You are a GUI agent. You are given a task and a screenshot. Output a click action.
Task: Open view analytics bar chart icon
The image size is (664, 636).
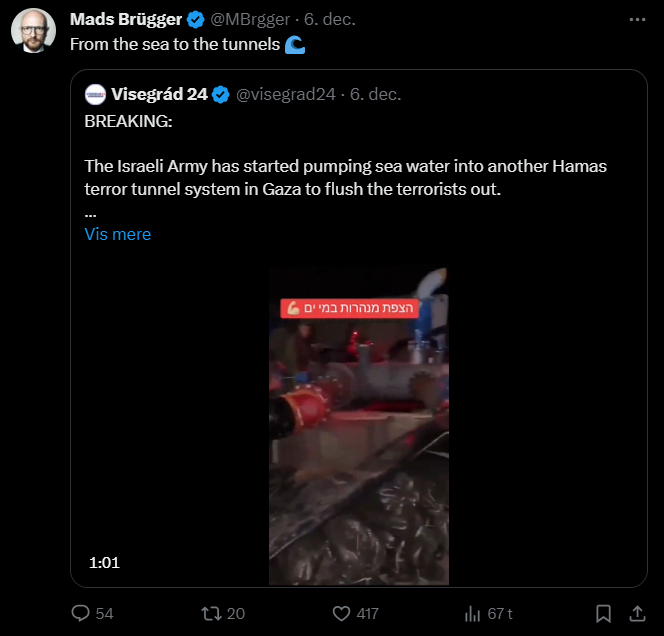[473, 613]
